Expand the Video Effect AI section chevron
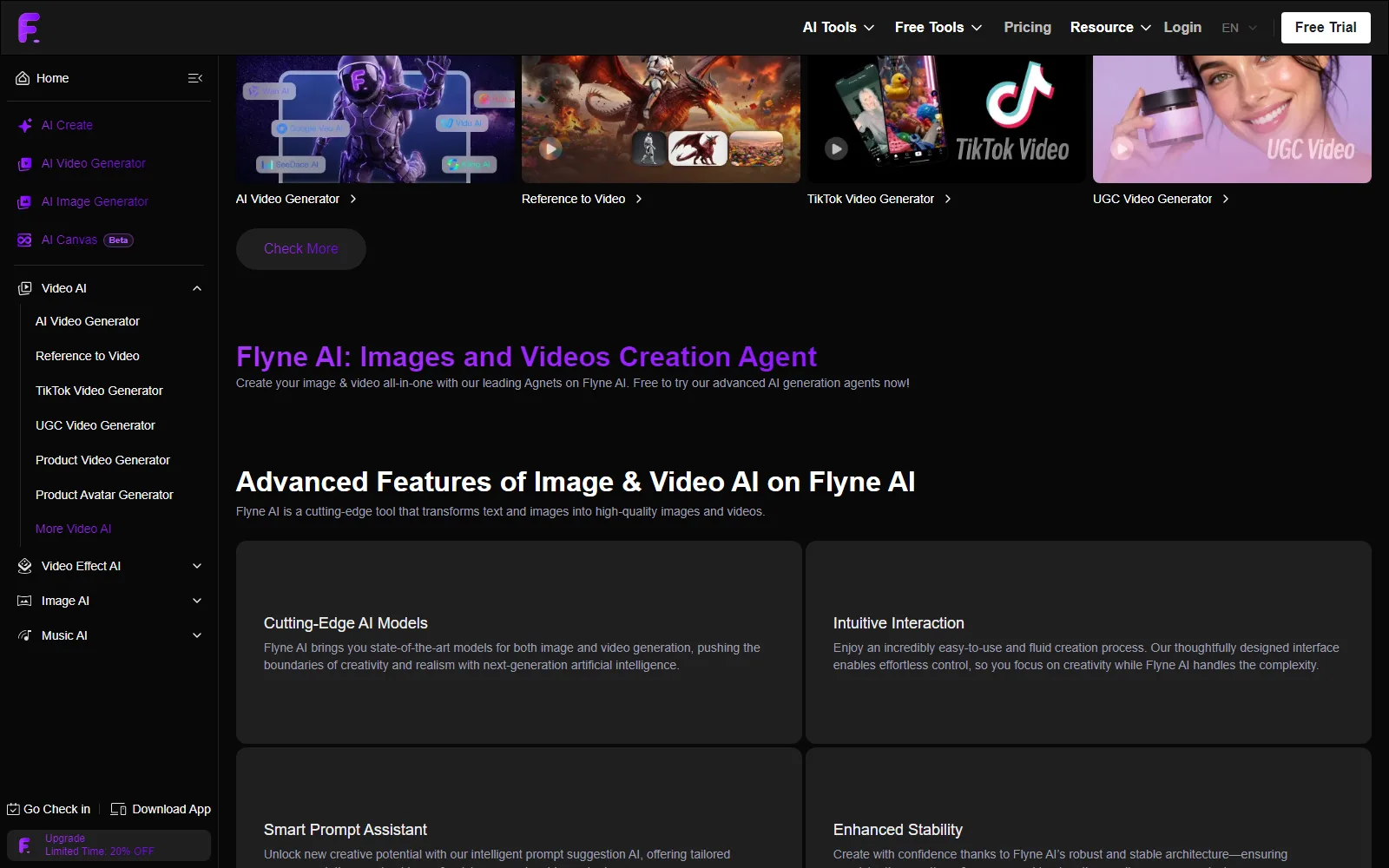Image resolution: width=1389 pixels, height=868 pixels. [197, 566]
